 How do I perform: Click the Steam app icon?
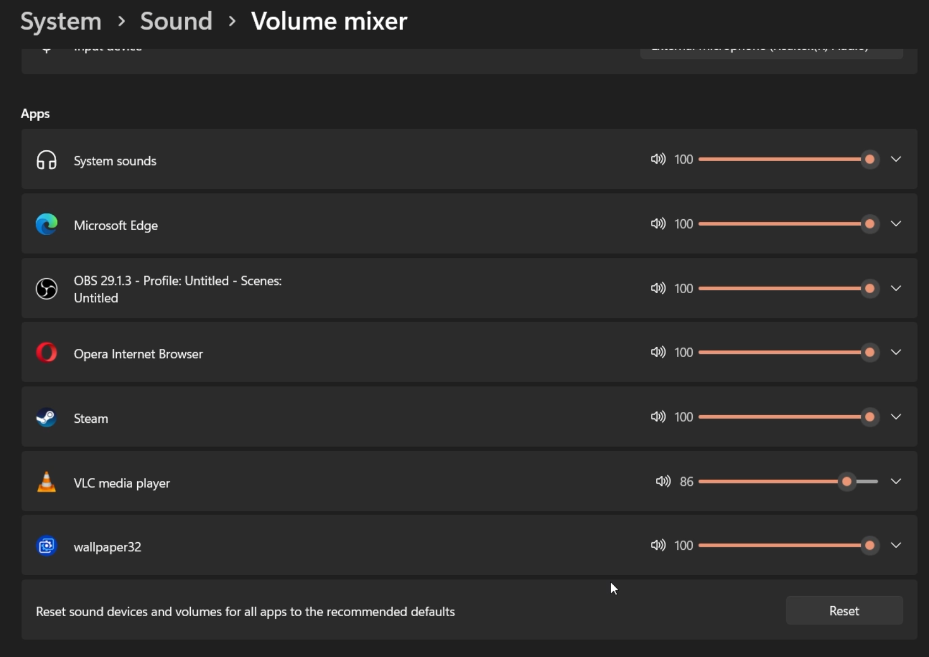tap(46, 418)
